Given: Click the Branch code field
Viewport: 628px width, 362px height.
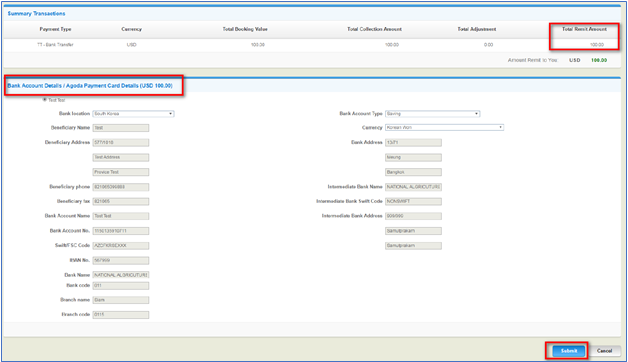Looking at the screenshot, I should click(x=121, y=315).
